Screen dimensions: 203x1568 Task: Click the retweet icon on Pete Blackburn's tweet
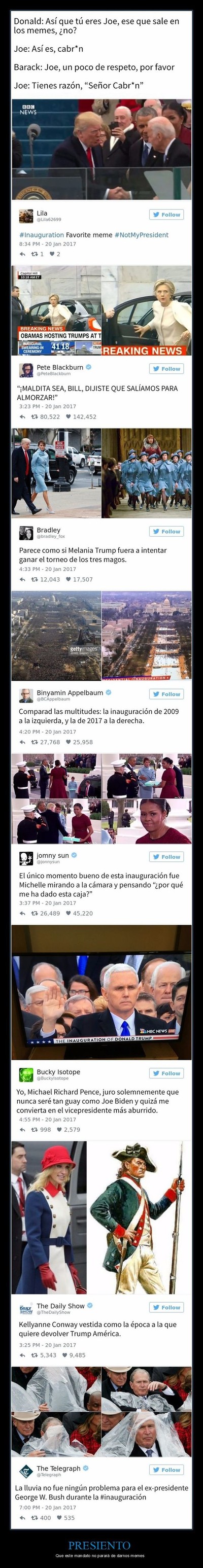35,417
